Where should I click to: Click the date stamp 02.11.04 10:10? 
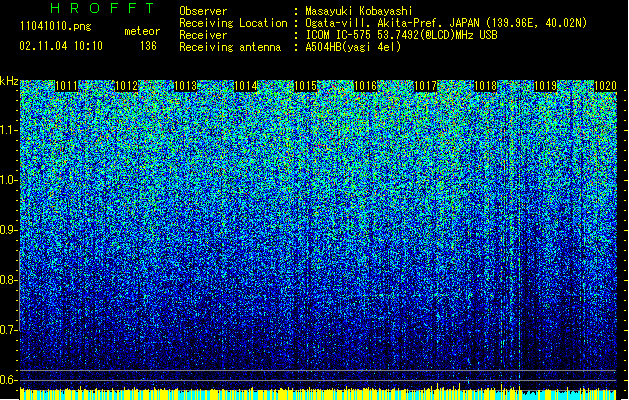pyautogui.click(x=61, y=46)
